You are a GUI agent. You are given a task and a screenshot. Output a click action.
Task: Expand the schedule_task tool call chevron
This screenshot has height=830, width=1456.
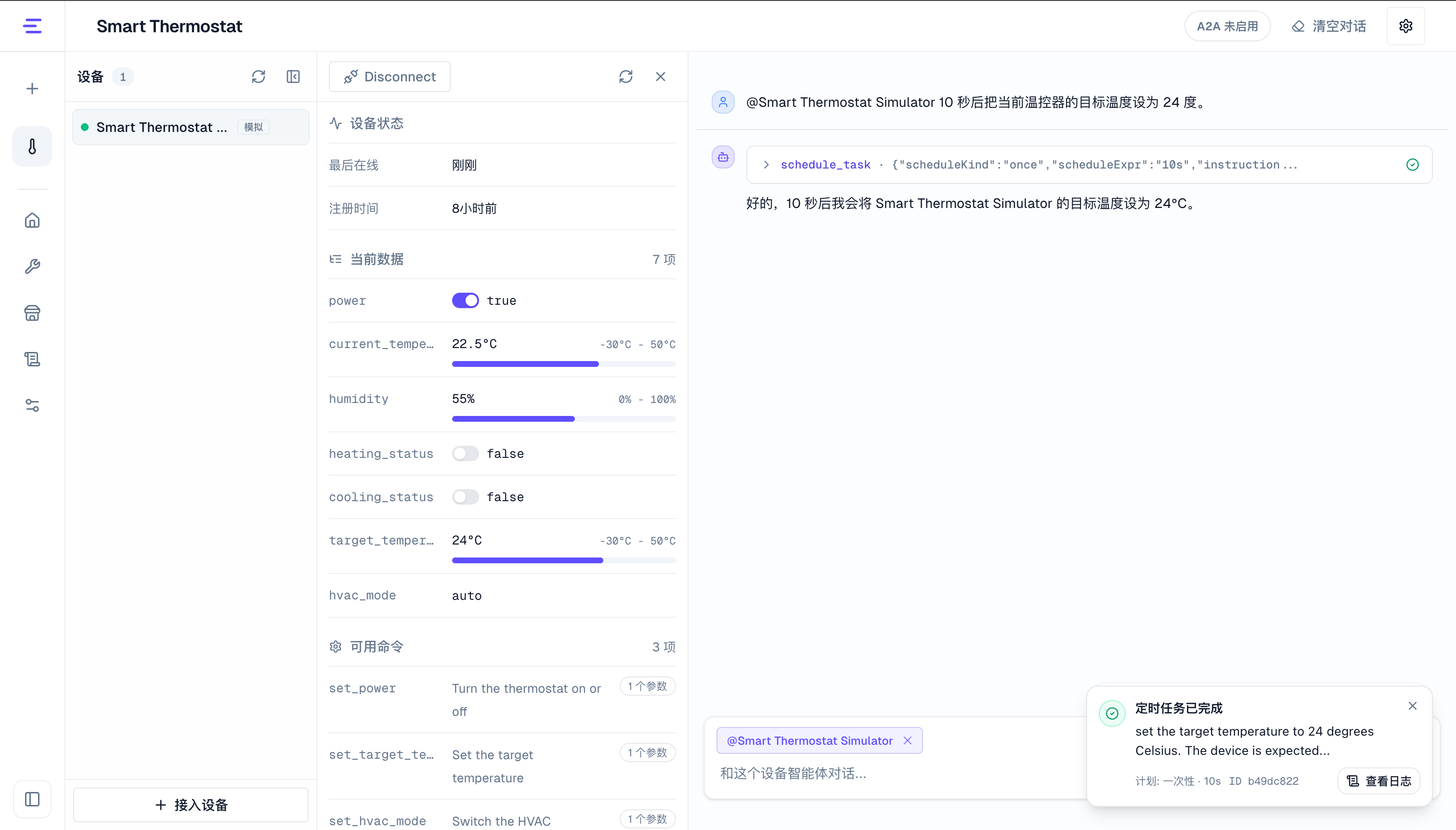point(766,165)
